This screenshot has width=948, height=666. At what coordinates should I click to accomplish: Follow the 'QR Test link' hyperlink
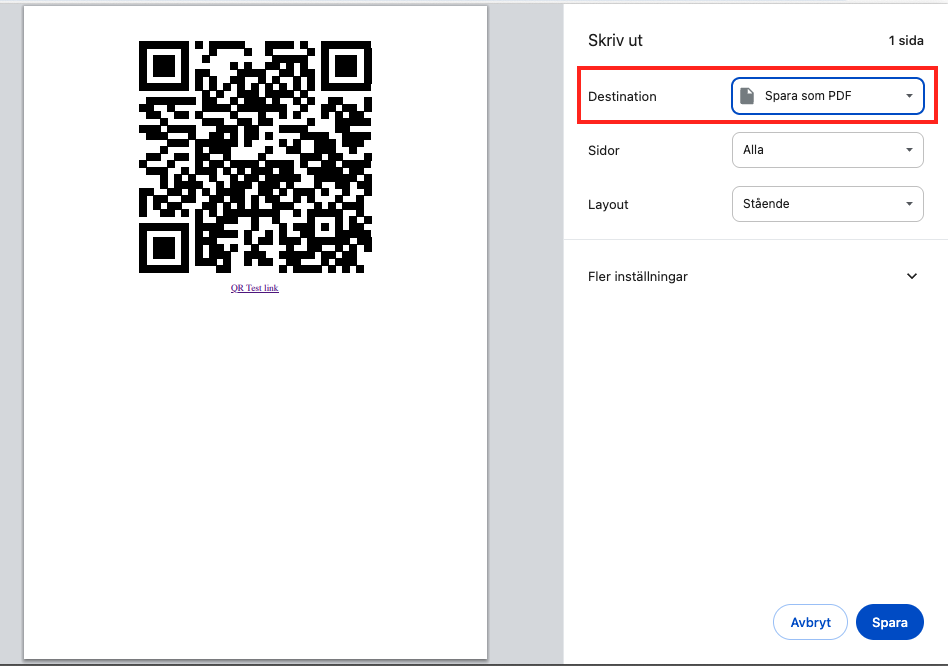[255, 288]
